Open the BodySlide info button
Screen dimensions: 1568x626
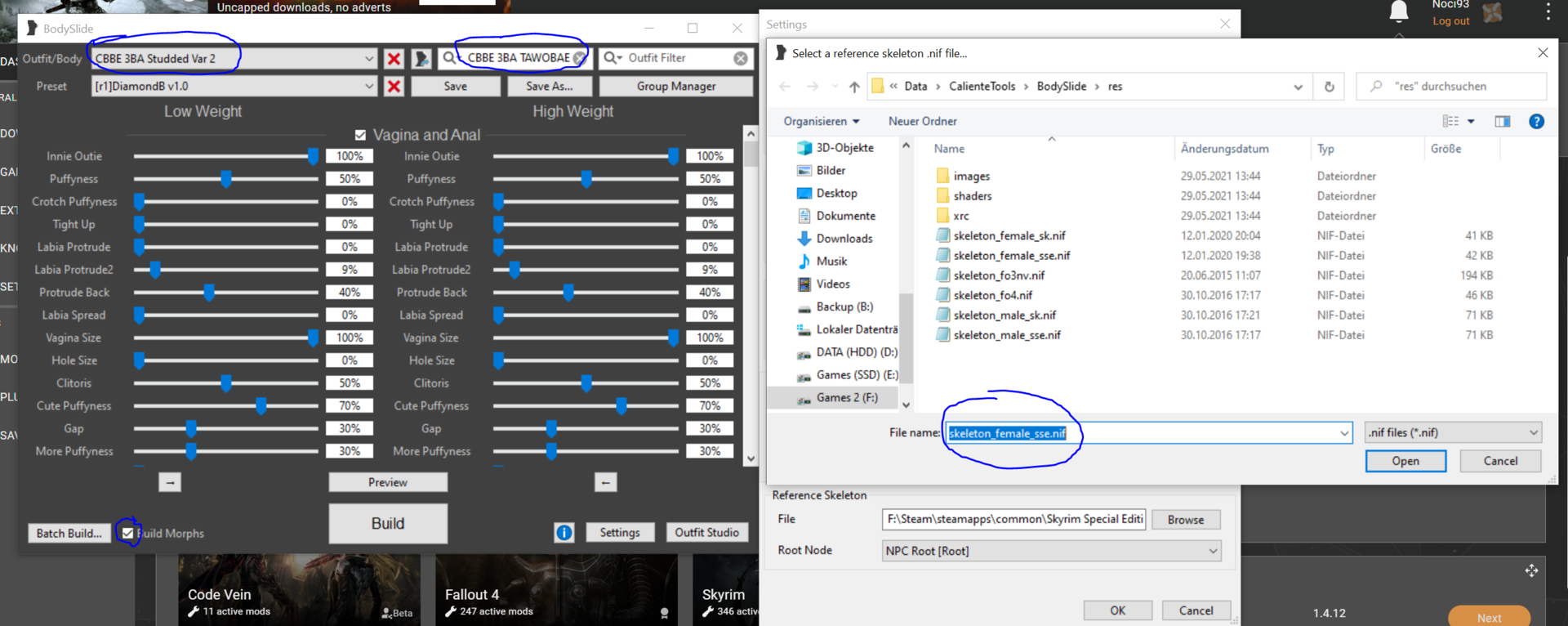[x=564, y=533]
